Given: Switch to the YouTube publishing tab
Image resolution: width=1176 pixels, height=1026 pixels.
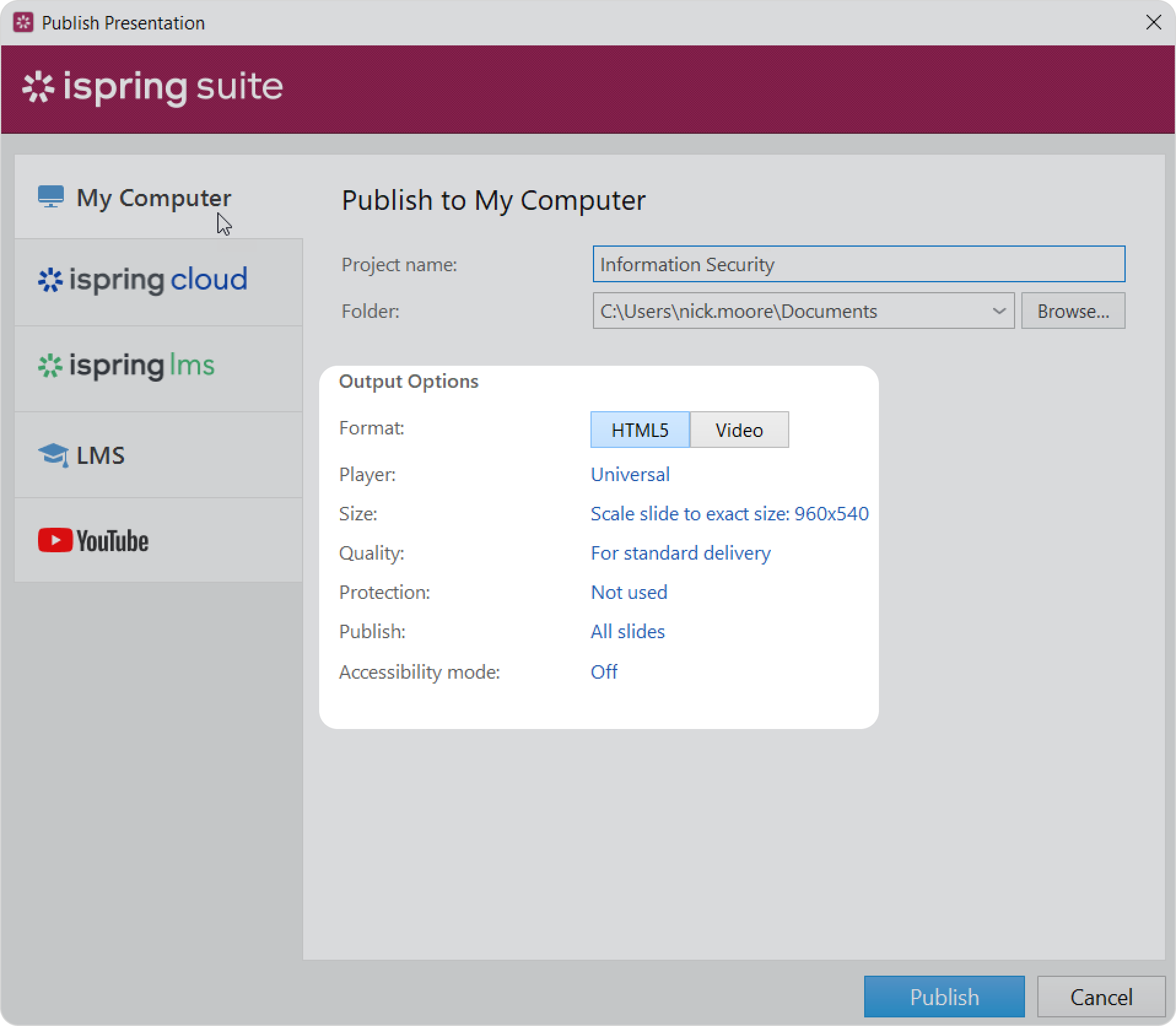Looking at the screenshot, I should [x=158, y=540].
